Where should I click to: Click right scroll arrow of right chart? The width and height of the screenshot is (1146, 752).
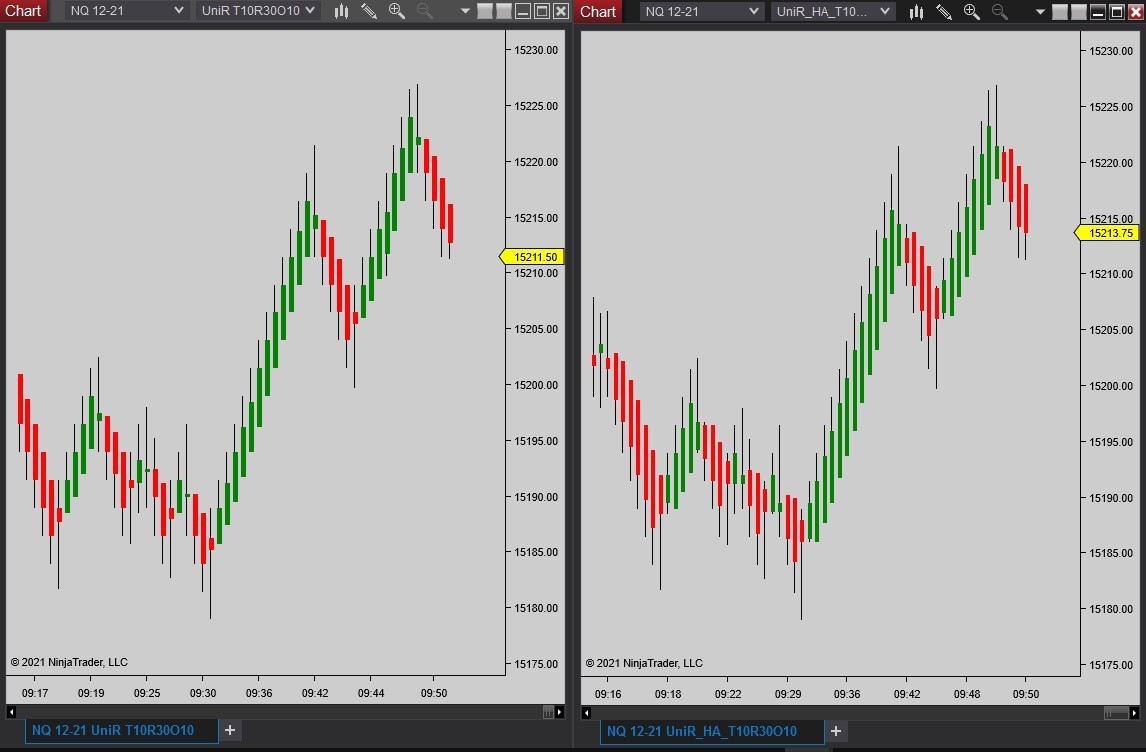pos(1134,713)
